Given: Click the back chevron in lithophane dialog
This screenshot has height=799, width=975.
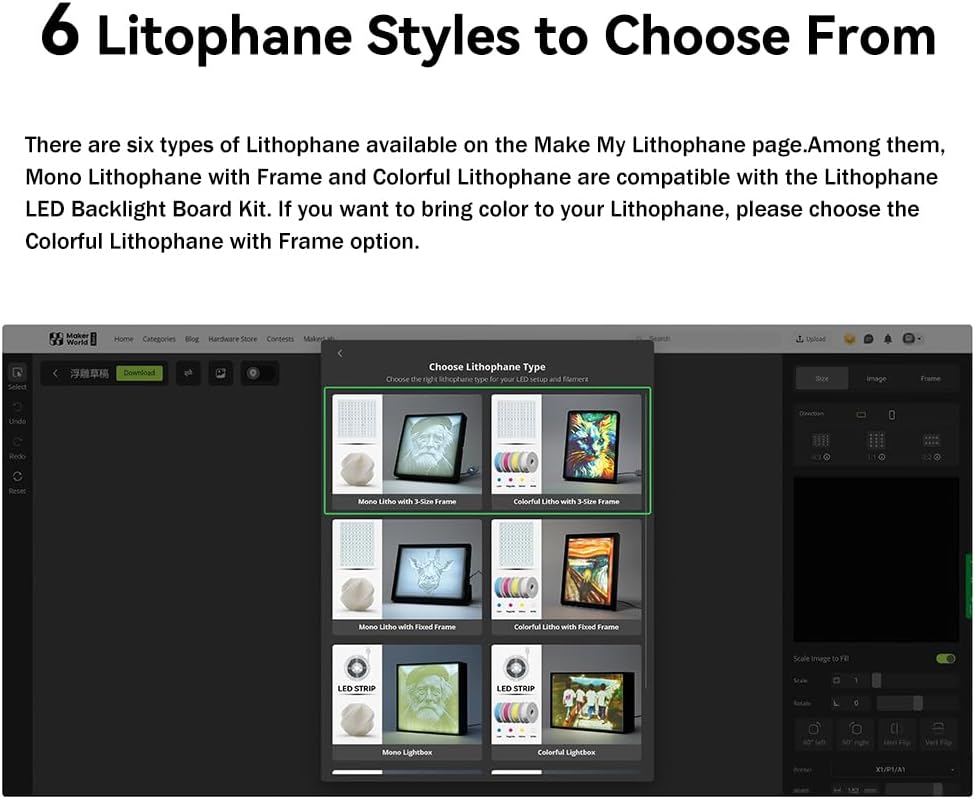Looking at the screenshot, I should (x=340, y=353).
